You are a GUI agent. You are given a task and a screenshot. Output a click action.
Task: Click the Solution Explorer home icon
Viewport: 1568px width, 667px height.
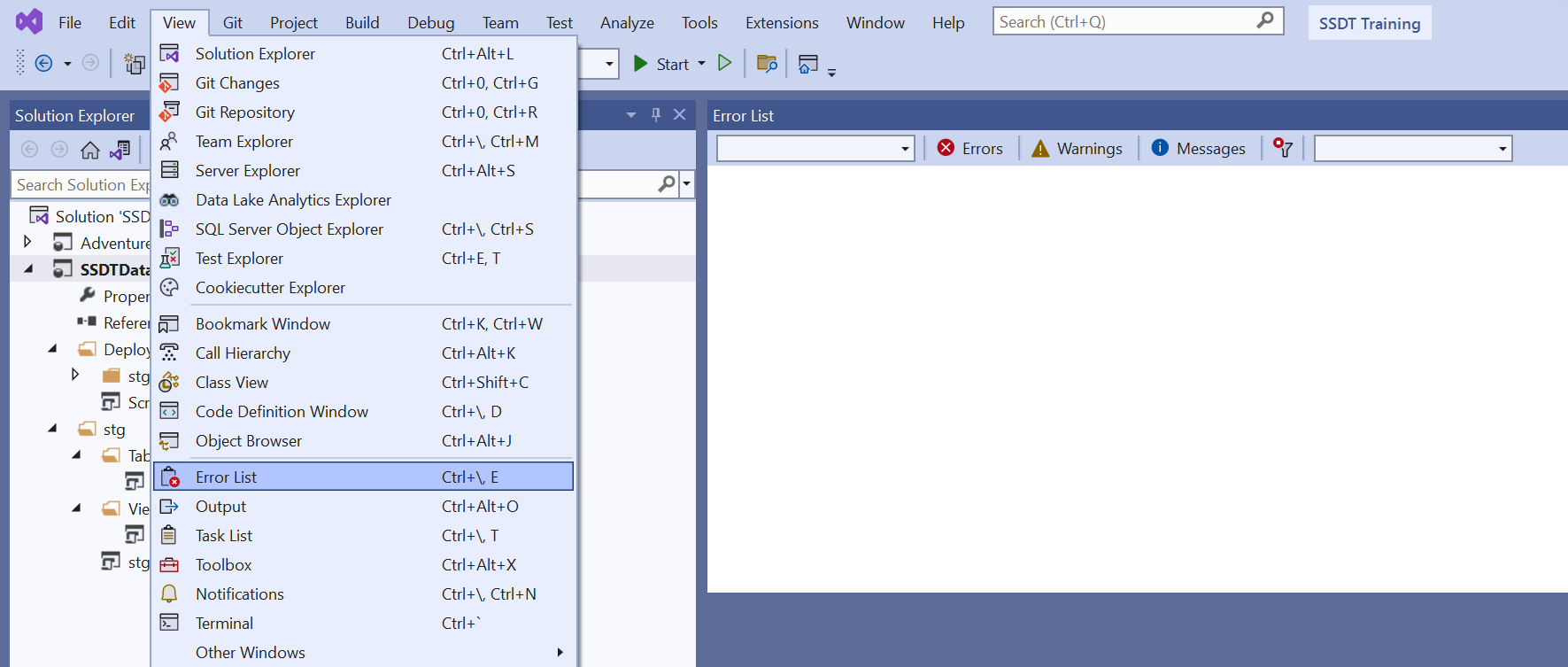coord(89,150)
